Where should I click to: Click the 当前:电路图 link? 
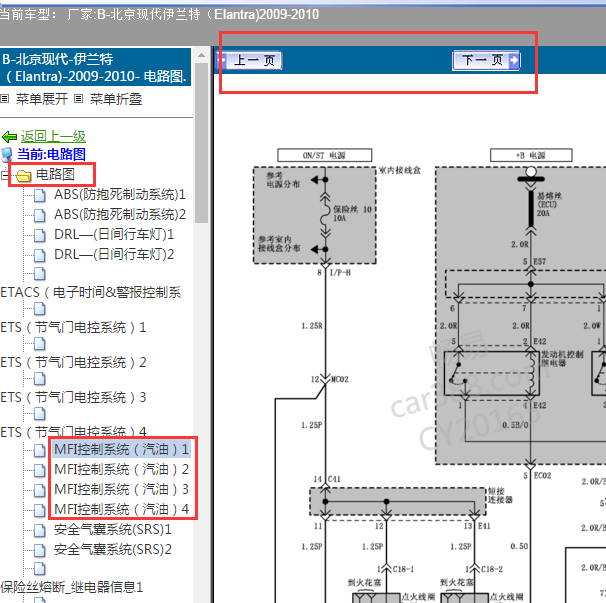51,154
